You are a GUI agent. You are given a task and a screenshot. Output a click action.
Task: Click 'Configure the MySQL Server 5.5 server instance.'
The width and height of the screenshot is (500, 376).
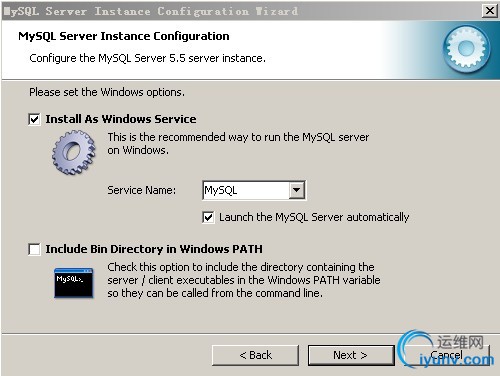click(147, 58)
